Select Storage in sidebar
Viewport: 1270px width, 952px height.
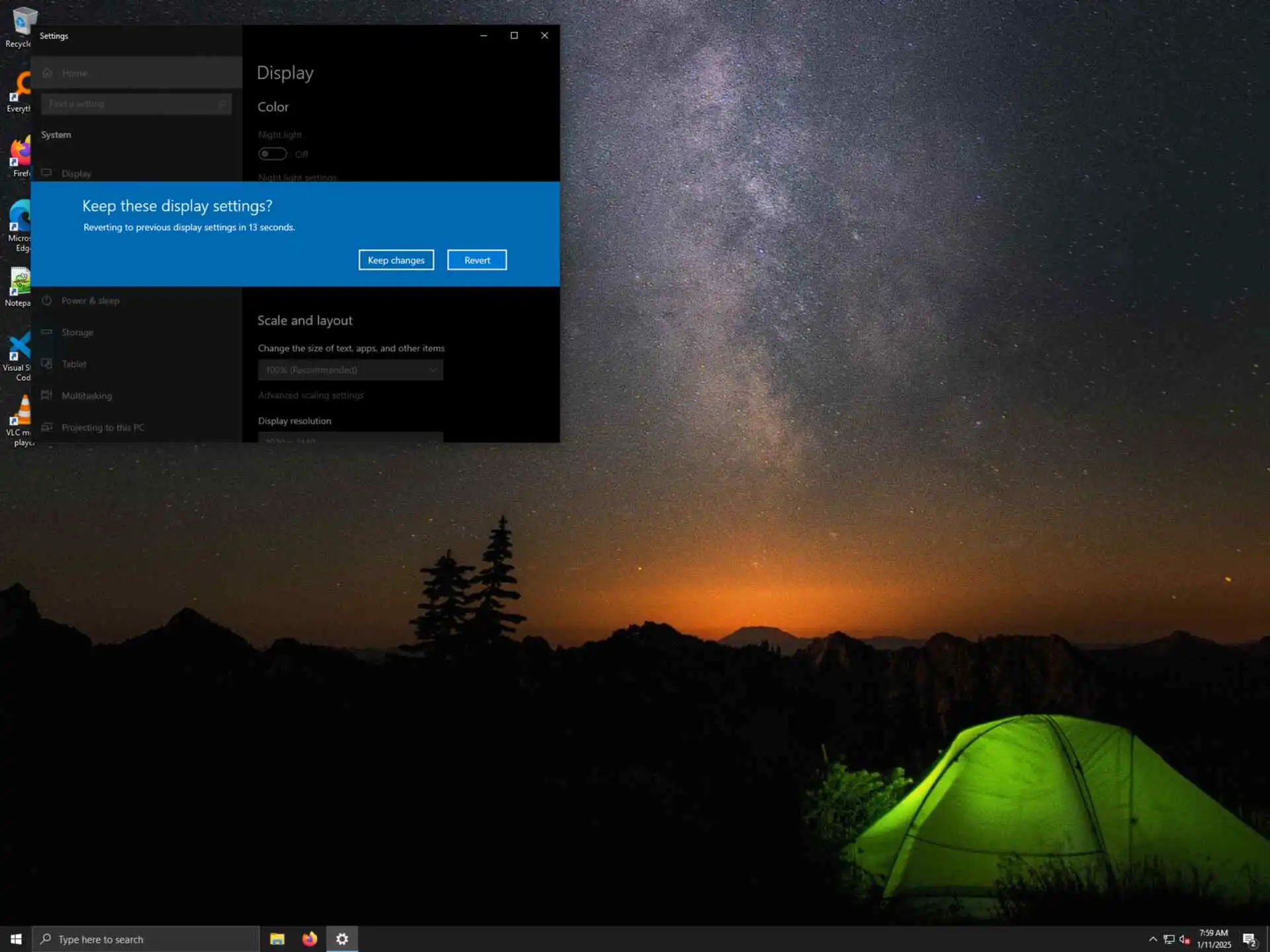pos(77,333)
